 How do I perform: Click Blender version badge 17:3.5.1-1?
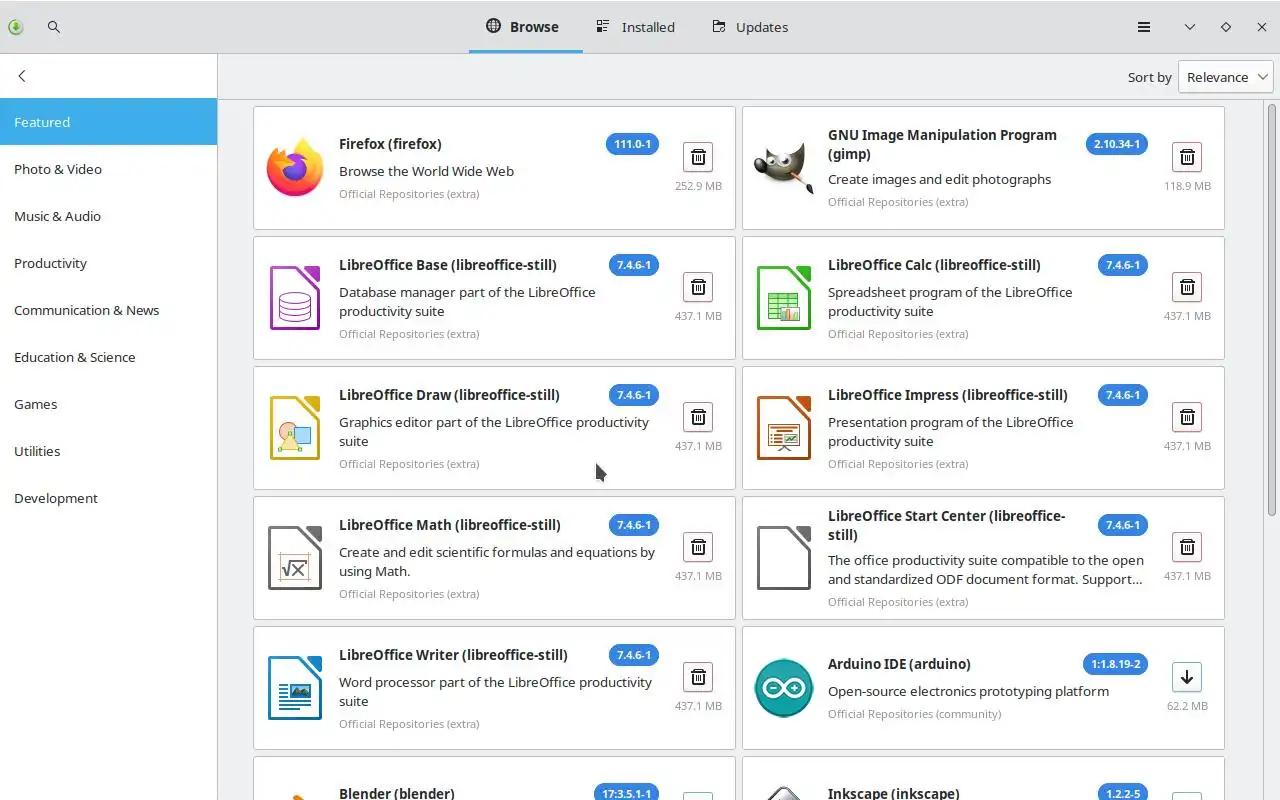(627, 793)
